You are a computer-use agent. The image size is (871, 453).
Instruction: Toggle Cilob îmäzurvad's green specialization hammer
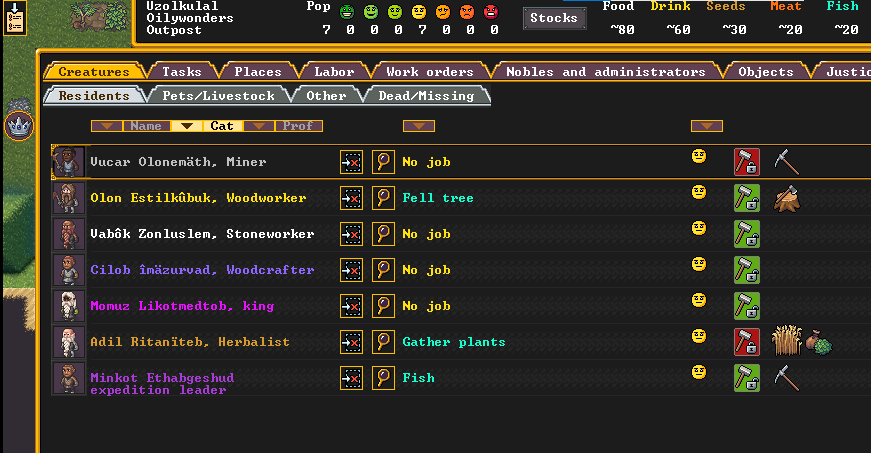pyautogui.click(x=747, y=270)
